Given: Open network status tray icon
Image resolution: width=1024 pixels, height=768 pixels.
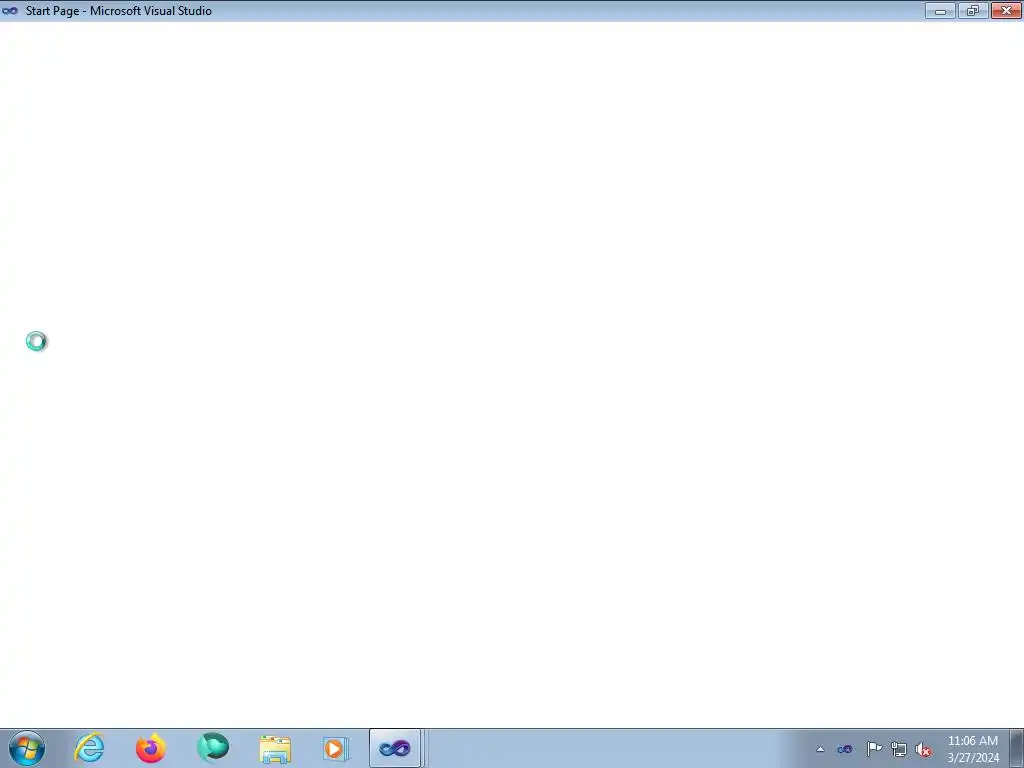Looking at the screenshot, I should tap(899, 750).
